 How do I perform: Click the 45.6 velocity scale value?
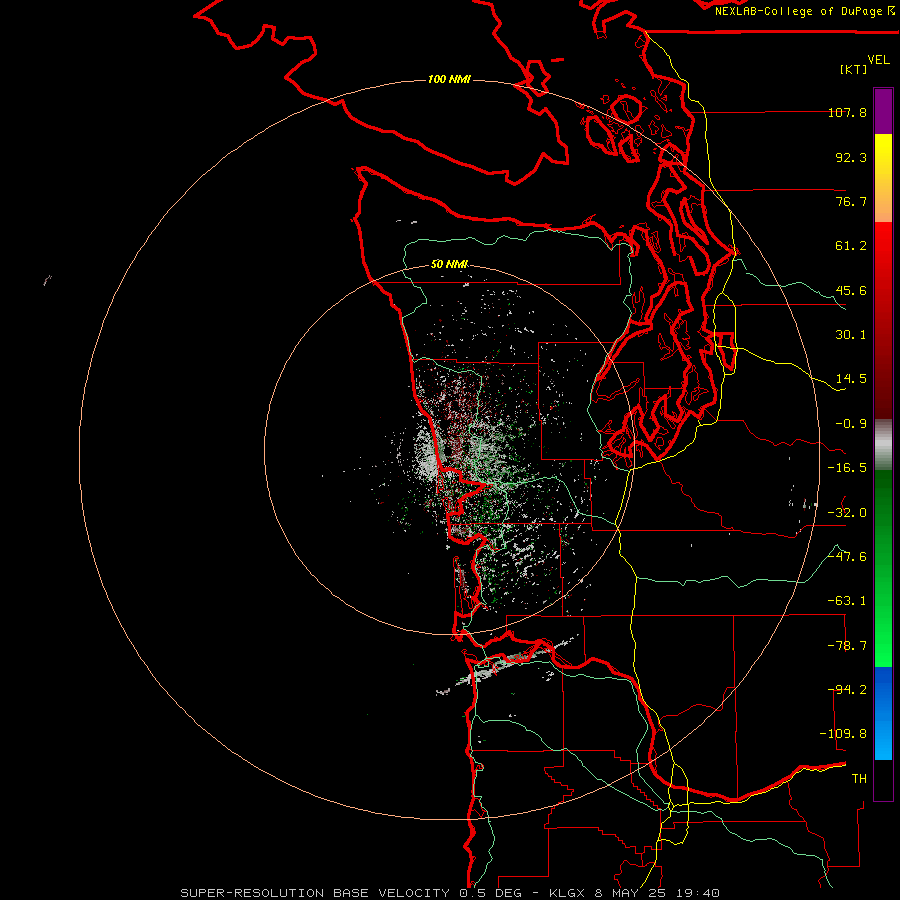[x=851, y=290]
